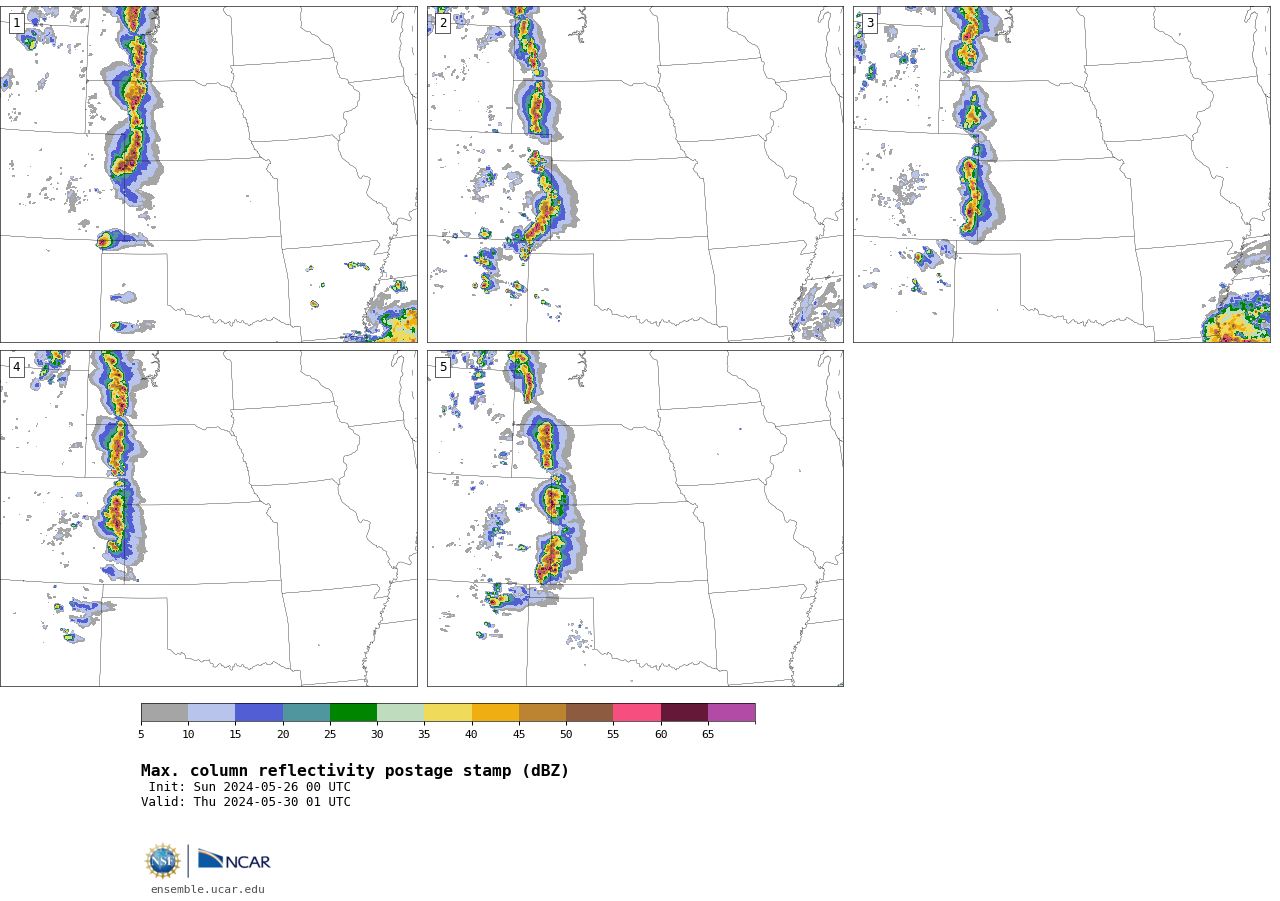Open ensemble member 1 postage stamp map
Screen dimensions: 1280x901
click(208, 174)
